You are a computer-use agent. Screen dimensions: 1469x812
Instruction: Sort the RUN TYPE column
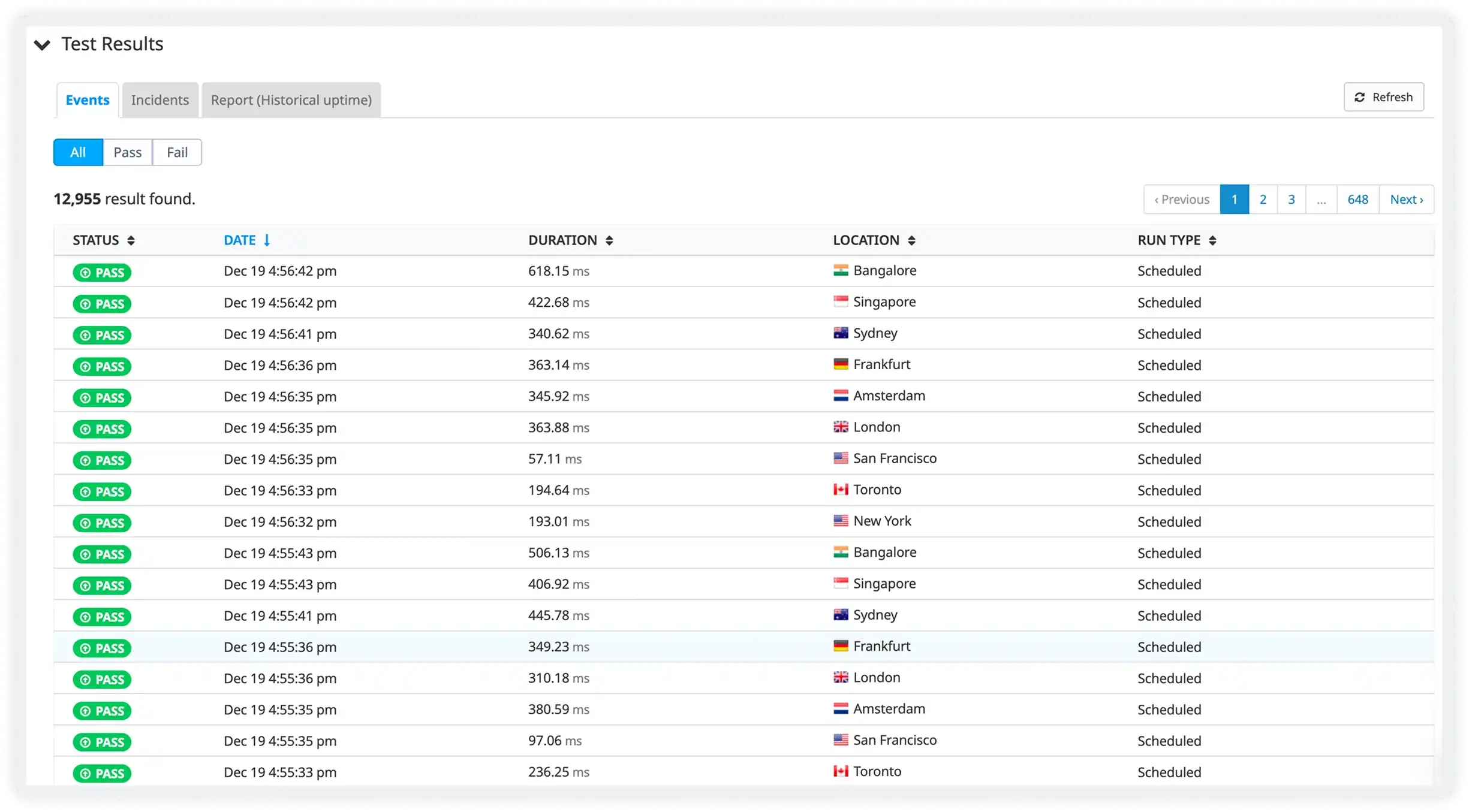pos(1214,240)
